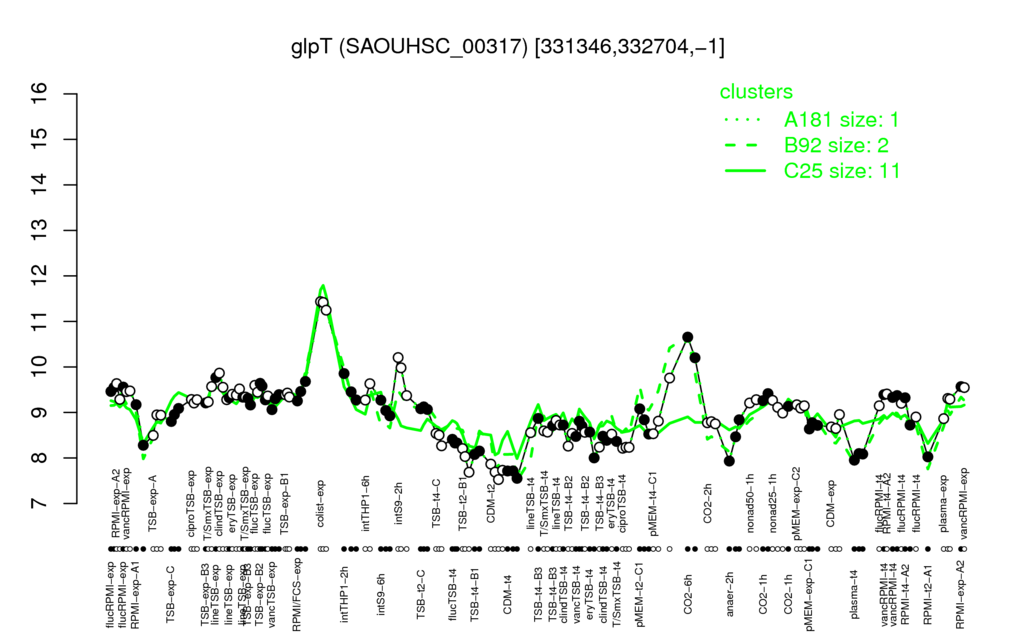Select y-axis tick label 9
This screenshot has width=1024, height=640.
(x=39, y=412)
